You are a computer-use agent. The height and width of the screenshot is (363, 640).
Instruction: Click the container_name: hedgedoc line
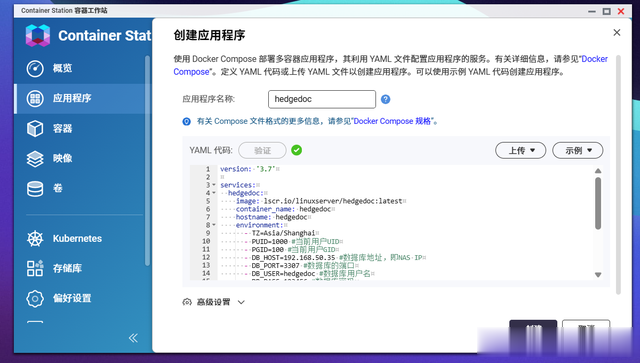pyautogui.click(x=285, y=209)
